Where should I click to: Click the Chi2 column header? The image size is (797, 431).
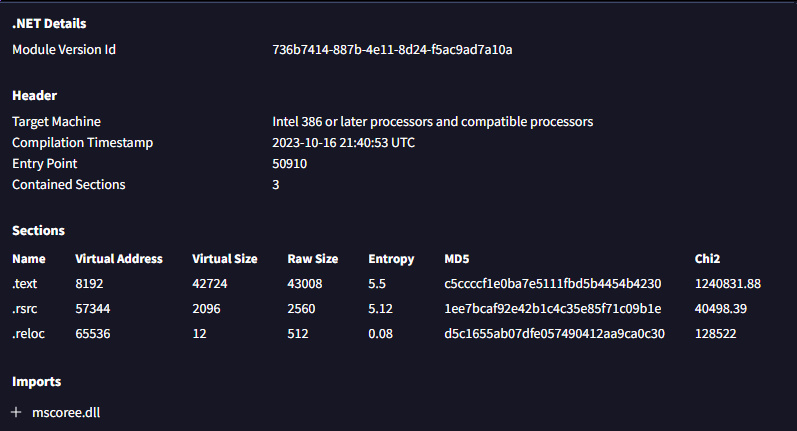tap(708, 259)
